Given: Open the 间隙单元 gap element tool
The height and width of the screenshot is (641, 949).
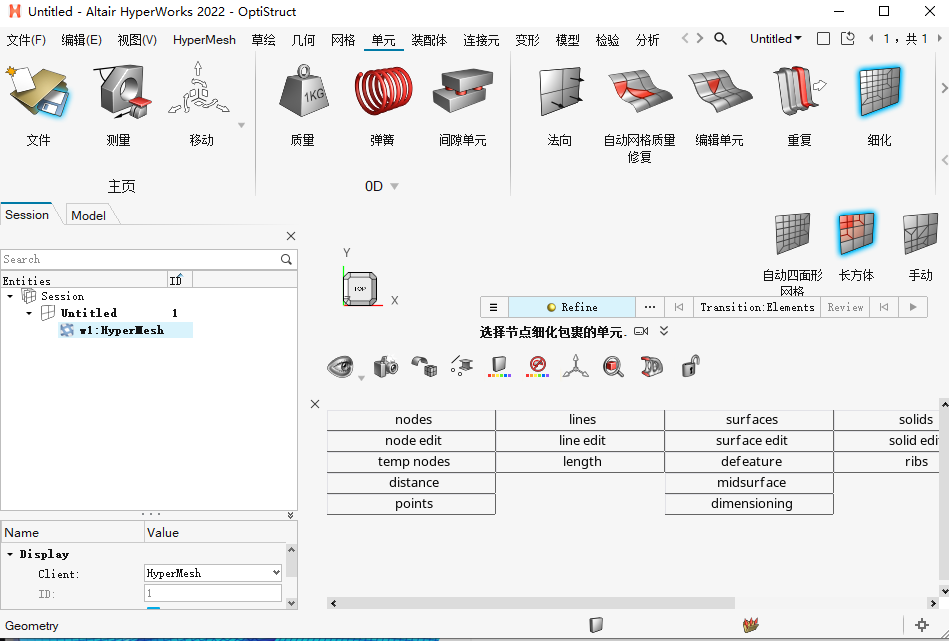Looking at the screenshot, I should pyautogui.click(x=462, y=95).
